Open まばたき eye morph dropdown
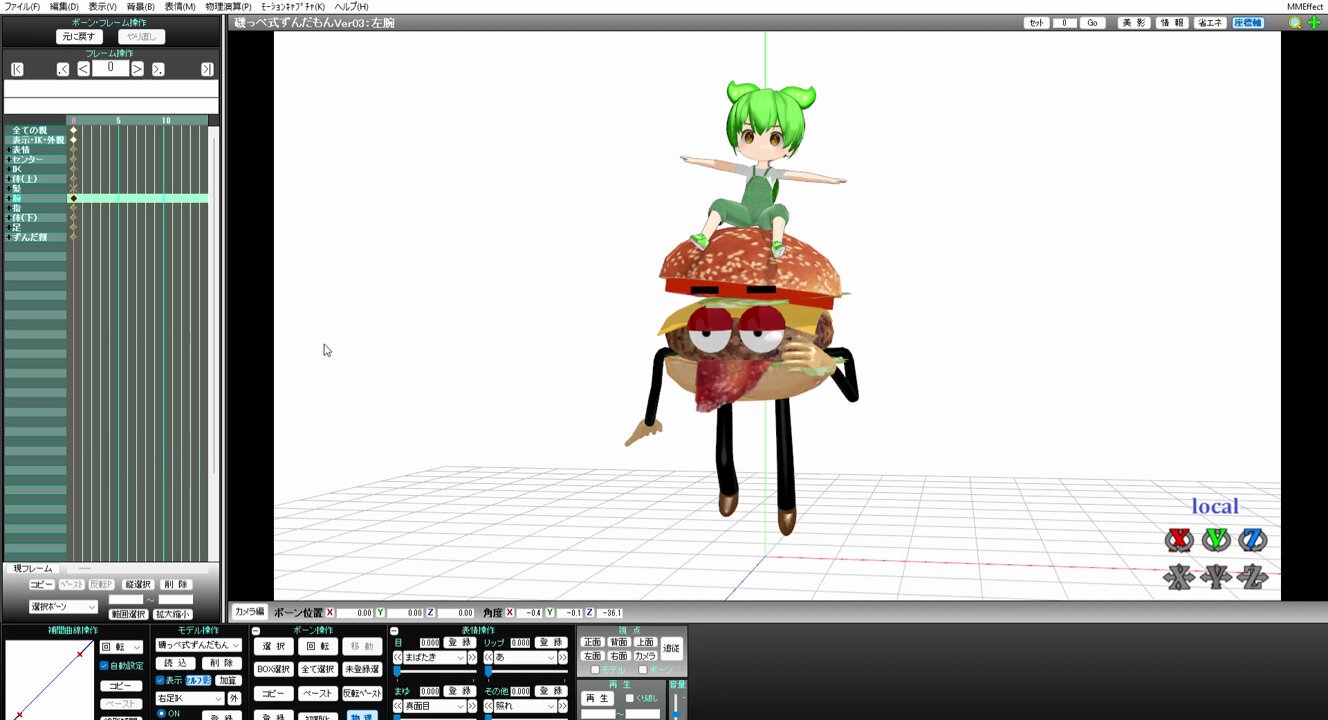 [434, 658]
